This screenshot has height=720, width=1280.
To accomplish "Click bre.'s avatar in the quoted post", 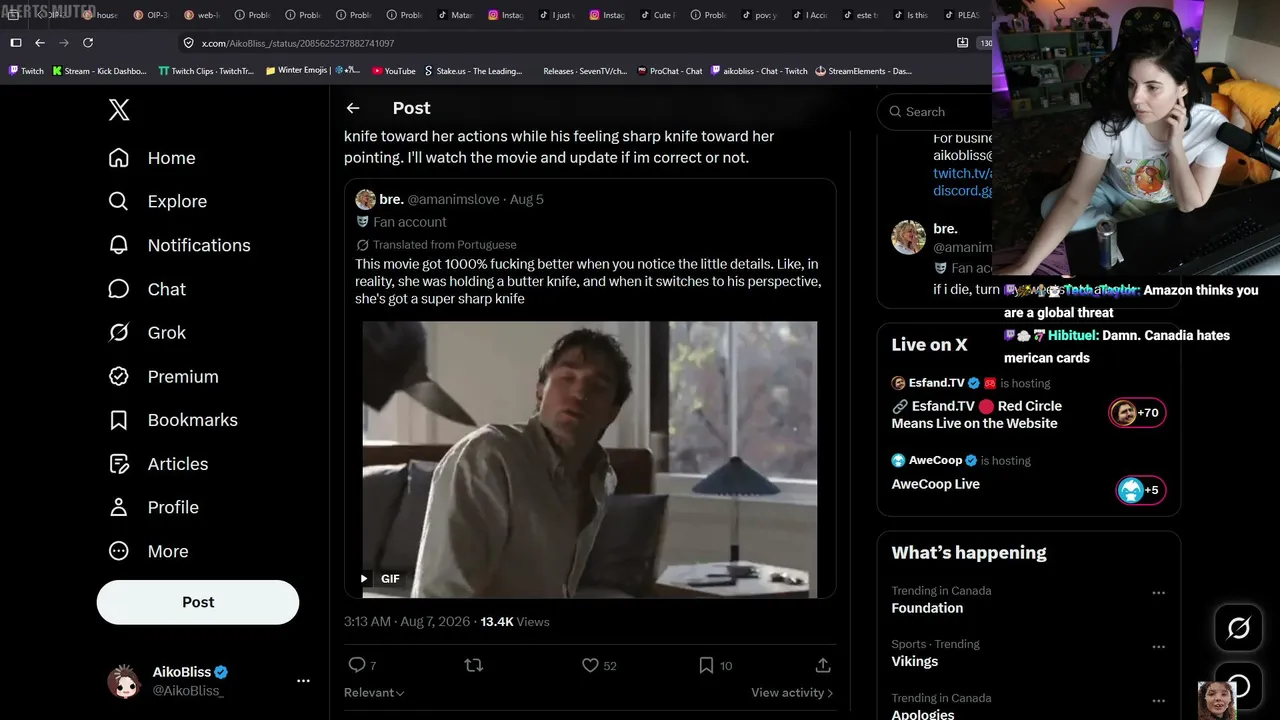I will pos(365,199).
